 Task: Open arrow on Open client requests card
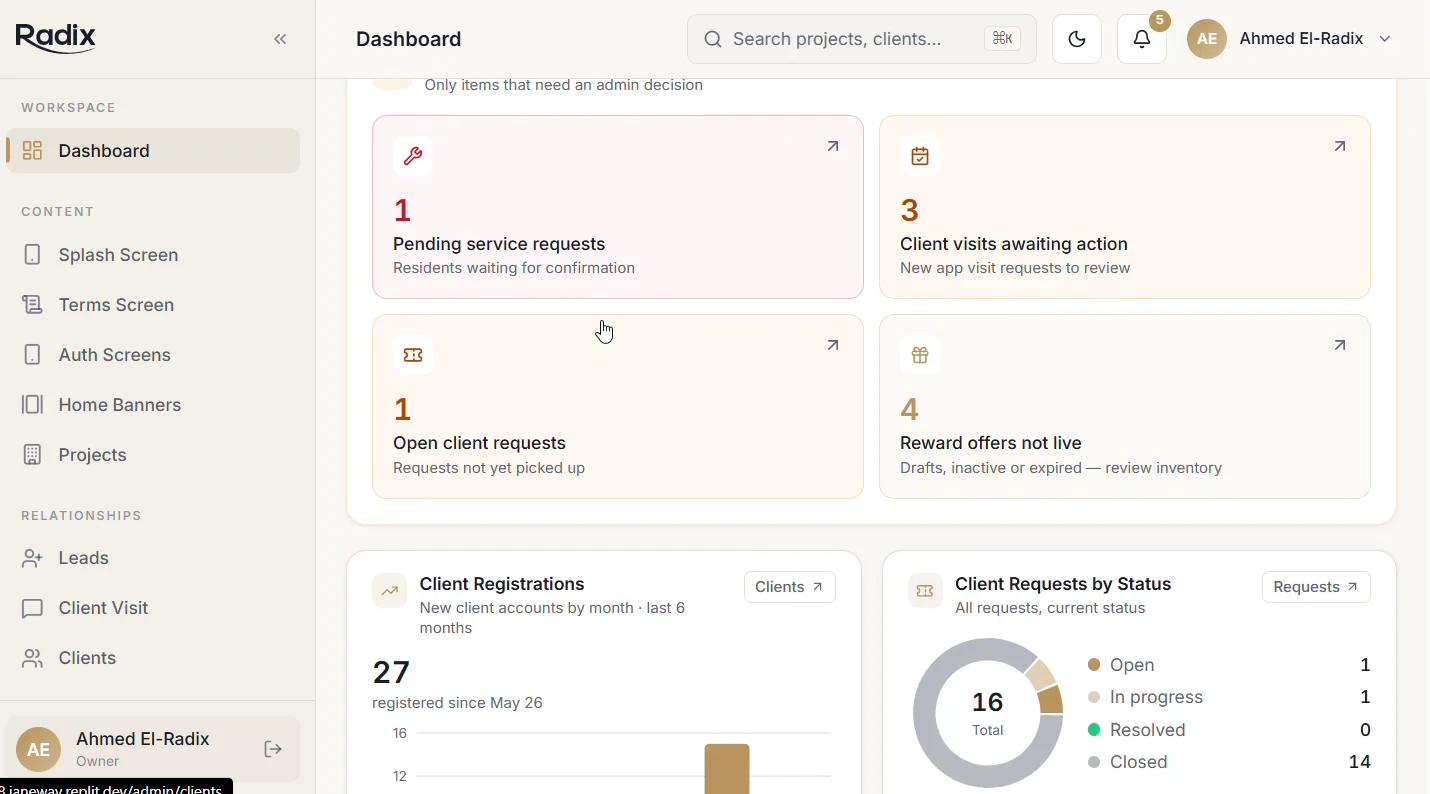pos(833,345)
